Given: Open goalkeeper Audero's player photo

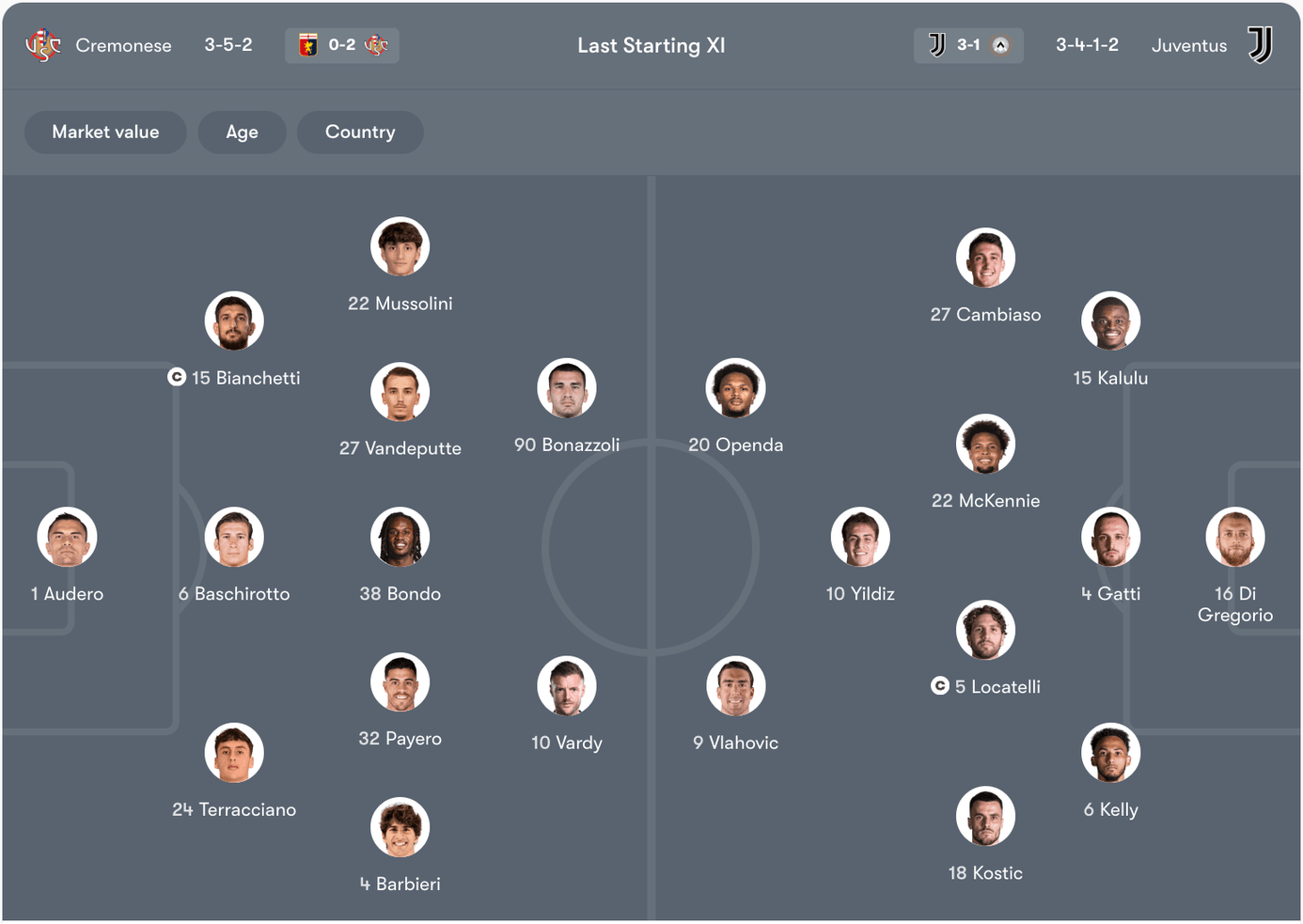Looking at the screenshot, I should pos(66,537).
